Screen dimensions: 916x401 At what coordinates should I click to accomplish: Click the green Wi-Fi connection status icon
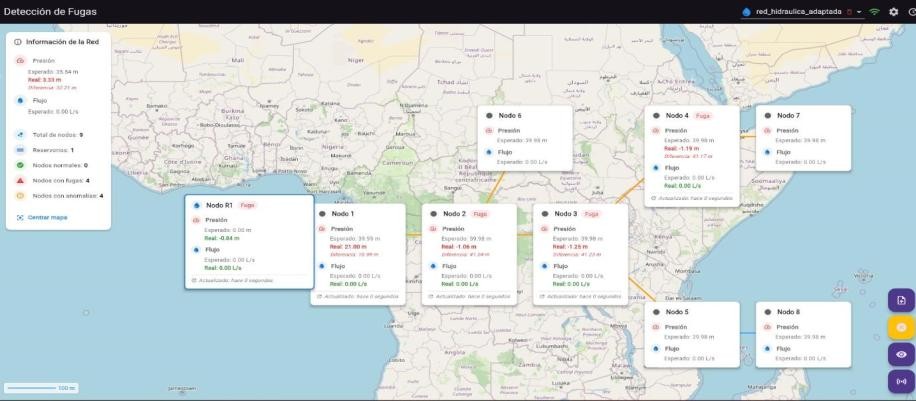[874, 11]
